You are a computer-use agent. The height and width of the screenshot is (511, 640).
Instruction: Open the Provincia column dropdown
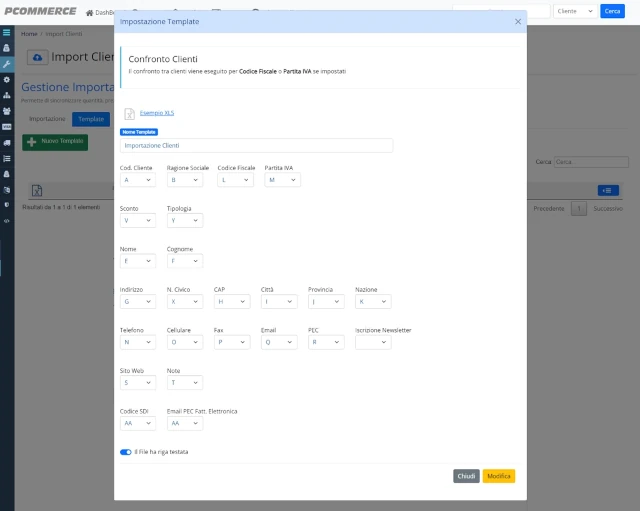coord(326,302)
